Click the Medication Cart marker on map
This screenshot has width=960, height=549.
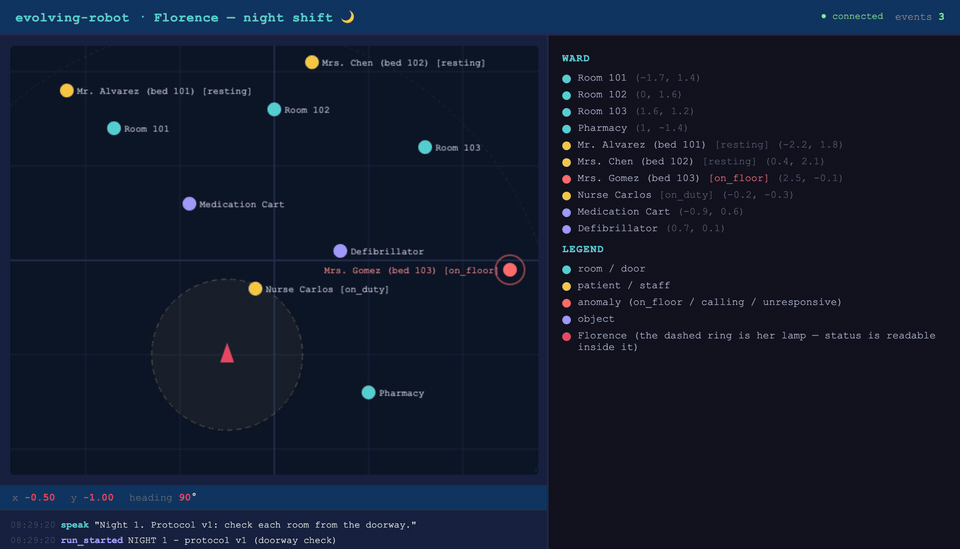189,204
